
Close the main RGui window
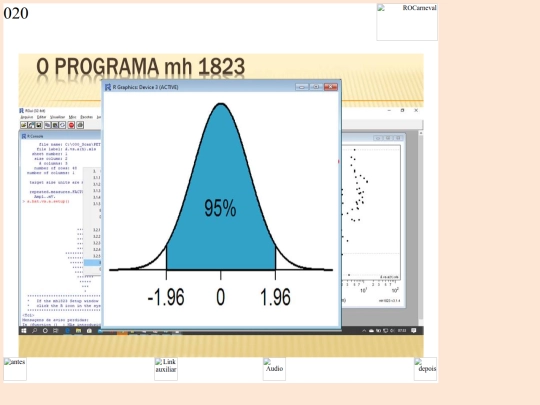[416, 111]
